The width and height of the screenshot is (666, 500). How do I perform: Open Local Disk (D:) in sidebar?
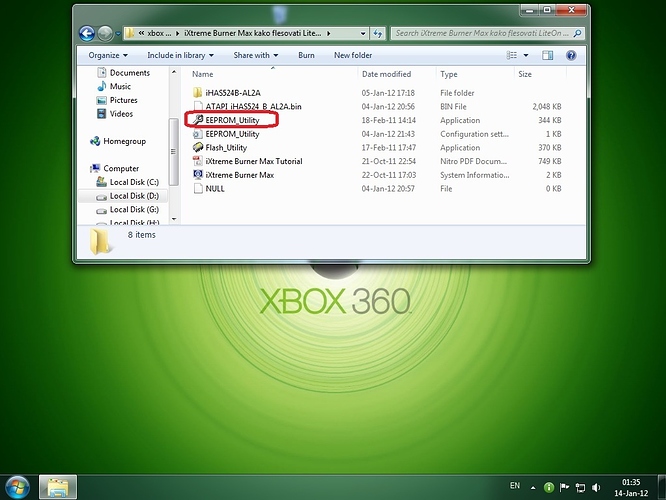(x=134, y=195)
